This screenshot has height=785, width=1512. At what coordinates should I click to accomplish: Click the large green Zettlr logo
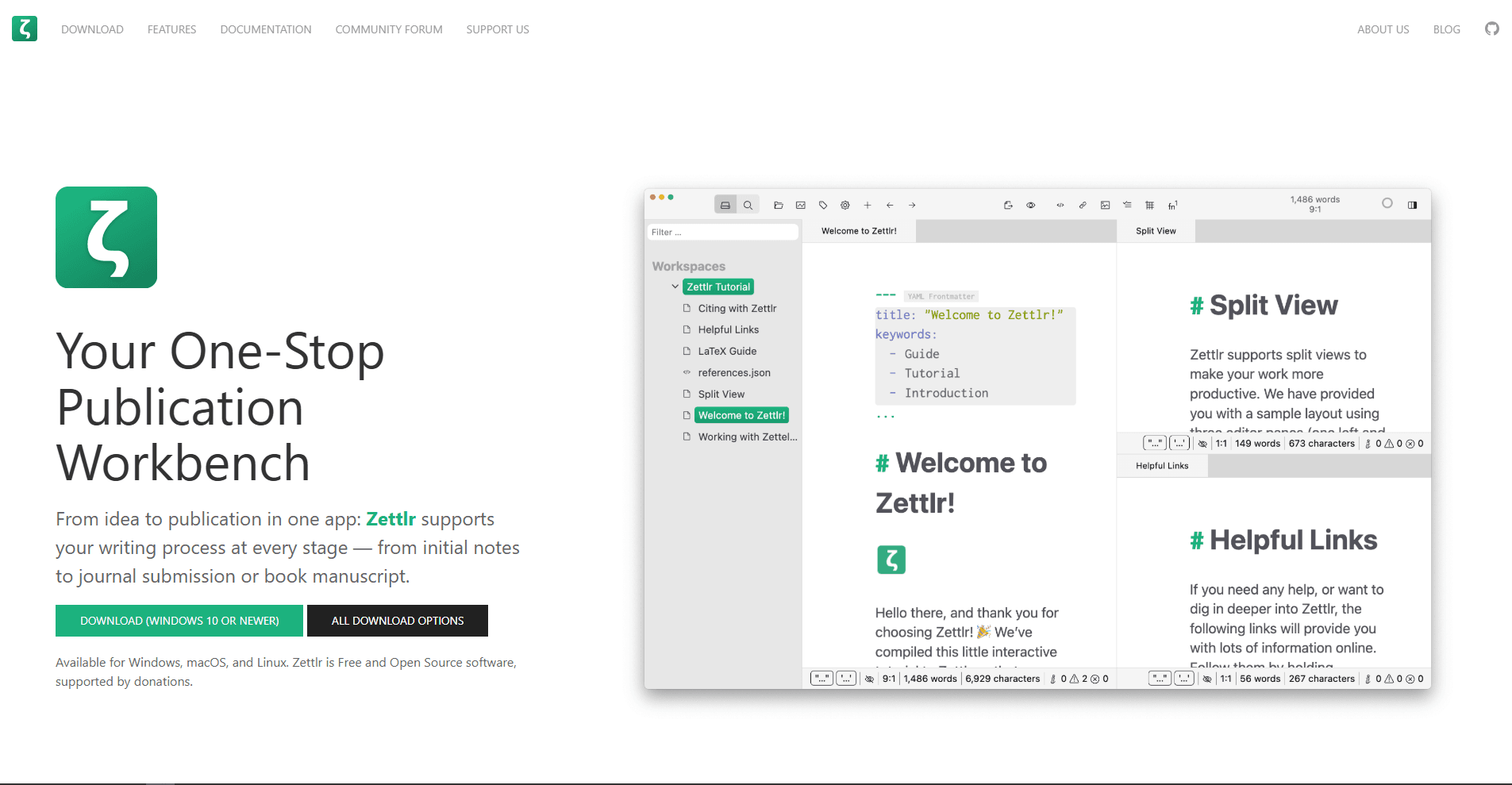click(x=106, y=237)
